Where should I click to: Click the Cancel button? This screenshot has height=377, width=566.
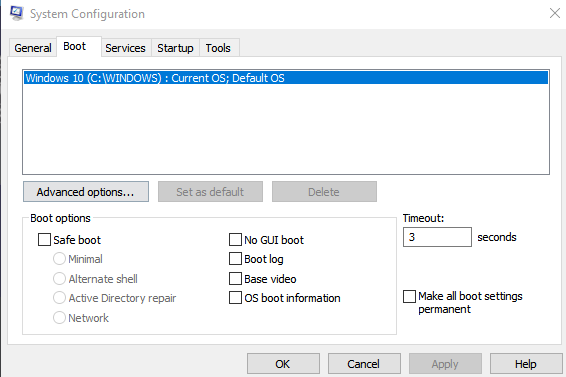364,364
